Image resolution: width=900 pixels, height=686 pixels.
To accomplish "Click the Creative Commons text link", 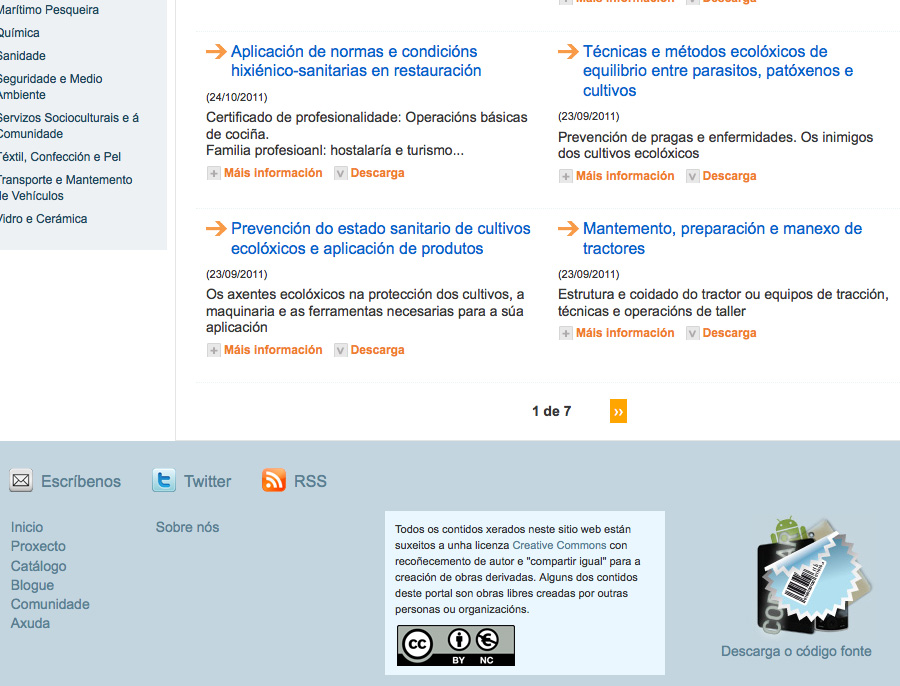I will (x=559, y=545).
